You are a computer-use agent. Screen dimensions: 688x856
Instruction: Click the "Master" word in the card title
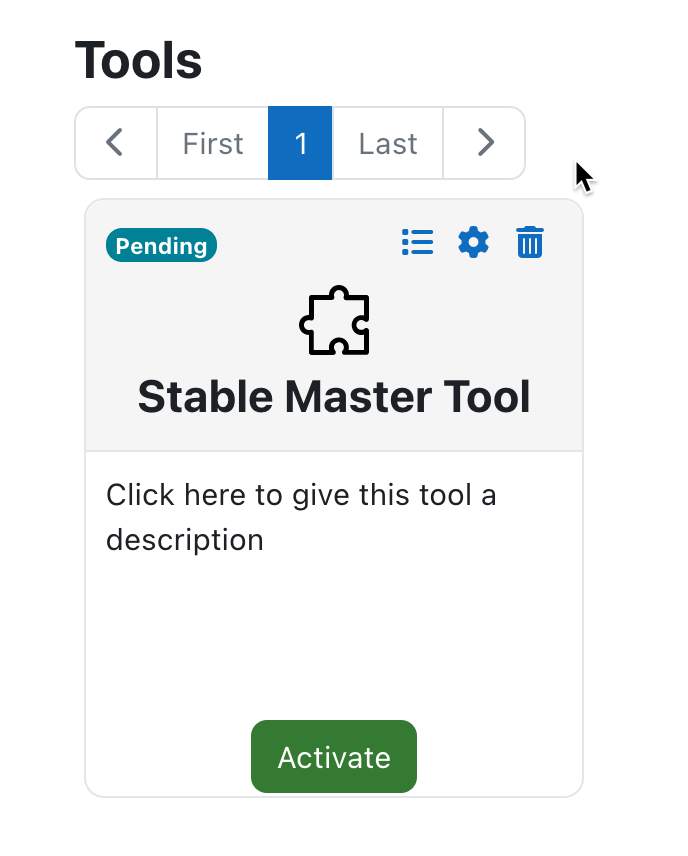coord(358,397)
